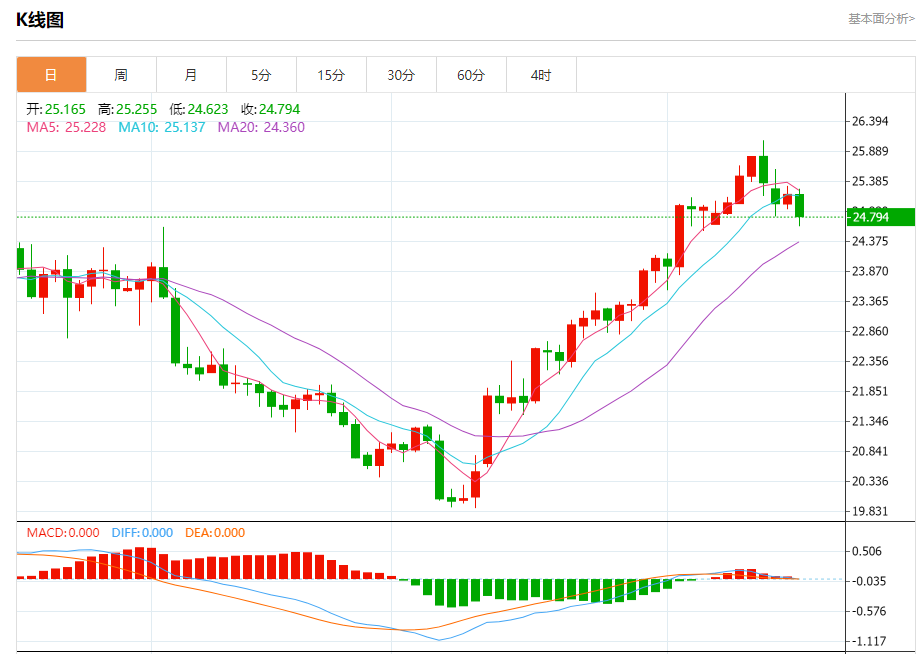
Task: Click the DEA:0.000 indicator label
Action: [215, 533]
